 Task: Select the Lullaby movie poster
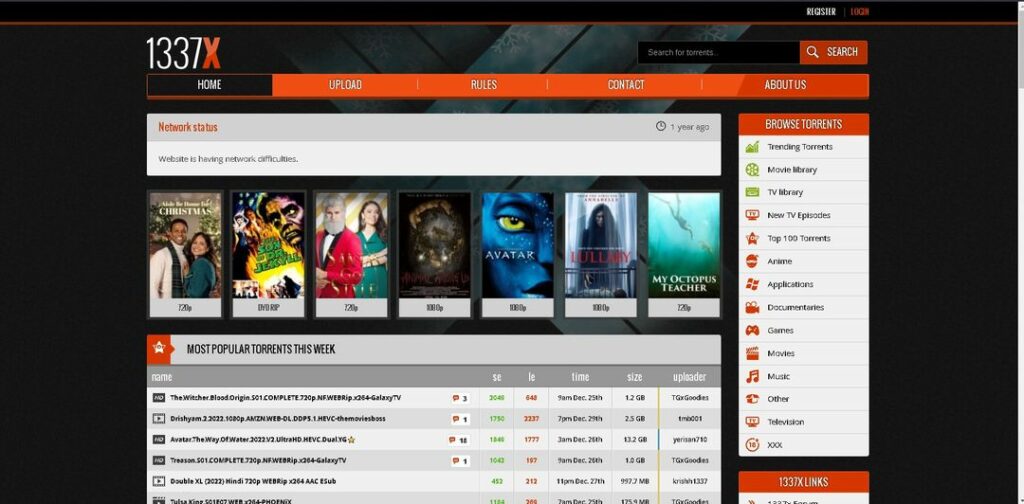click(601, 245)
